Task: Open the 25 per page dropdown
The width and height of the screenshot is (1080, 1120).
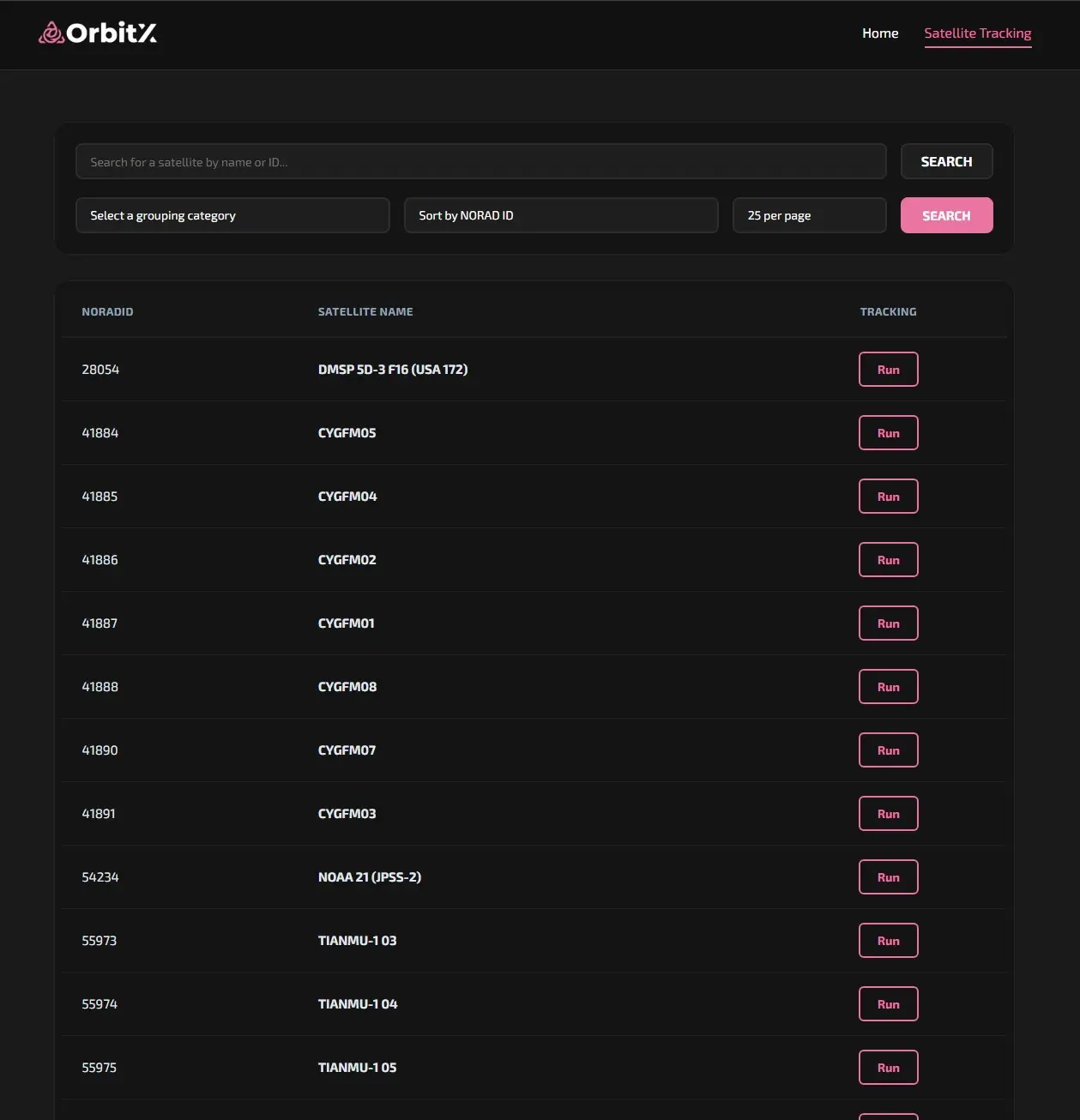Action: [x=809, y=215]
